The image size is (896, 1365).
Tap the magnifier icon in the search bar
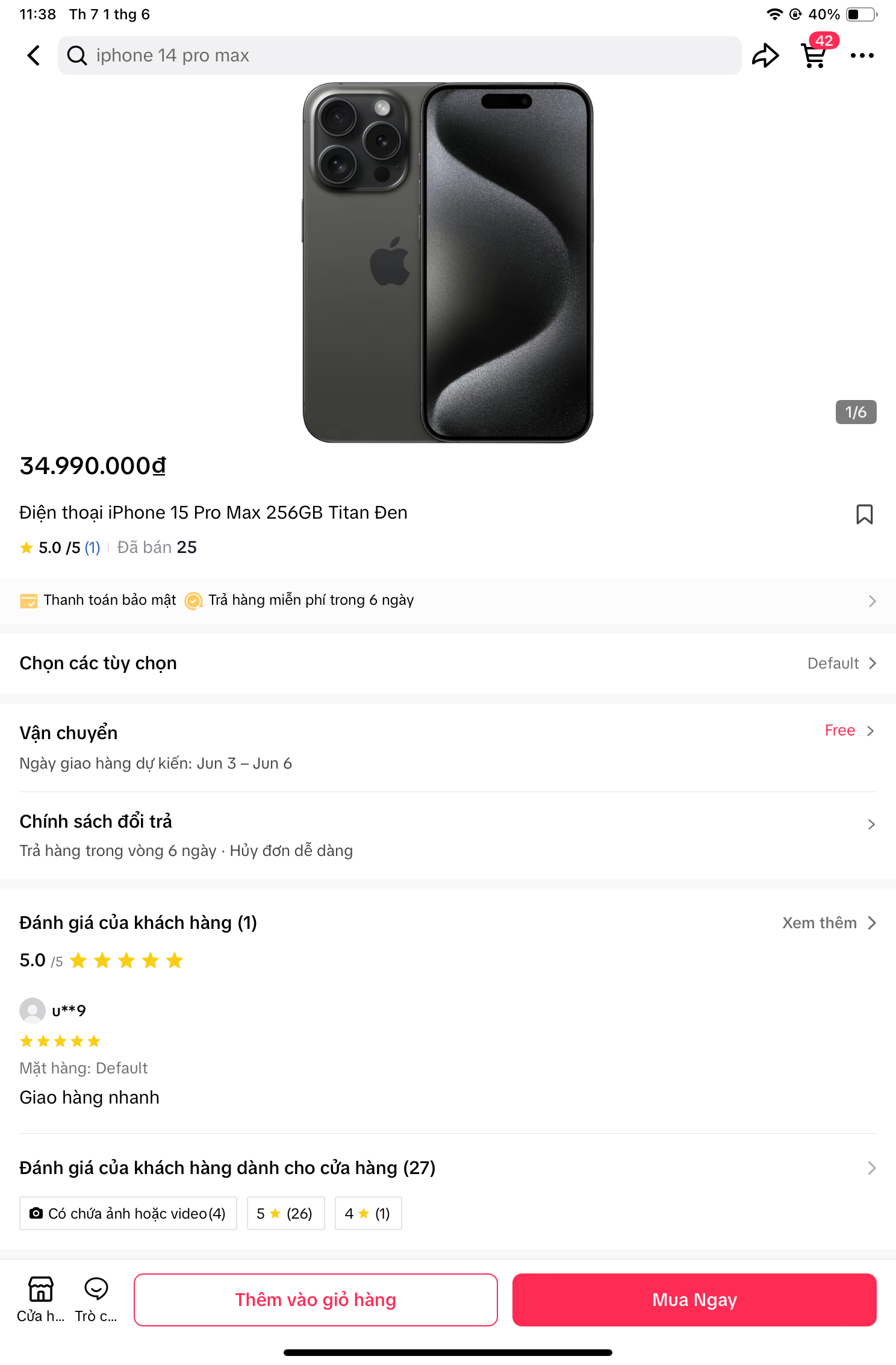[x=76, y=55]
